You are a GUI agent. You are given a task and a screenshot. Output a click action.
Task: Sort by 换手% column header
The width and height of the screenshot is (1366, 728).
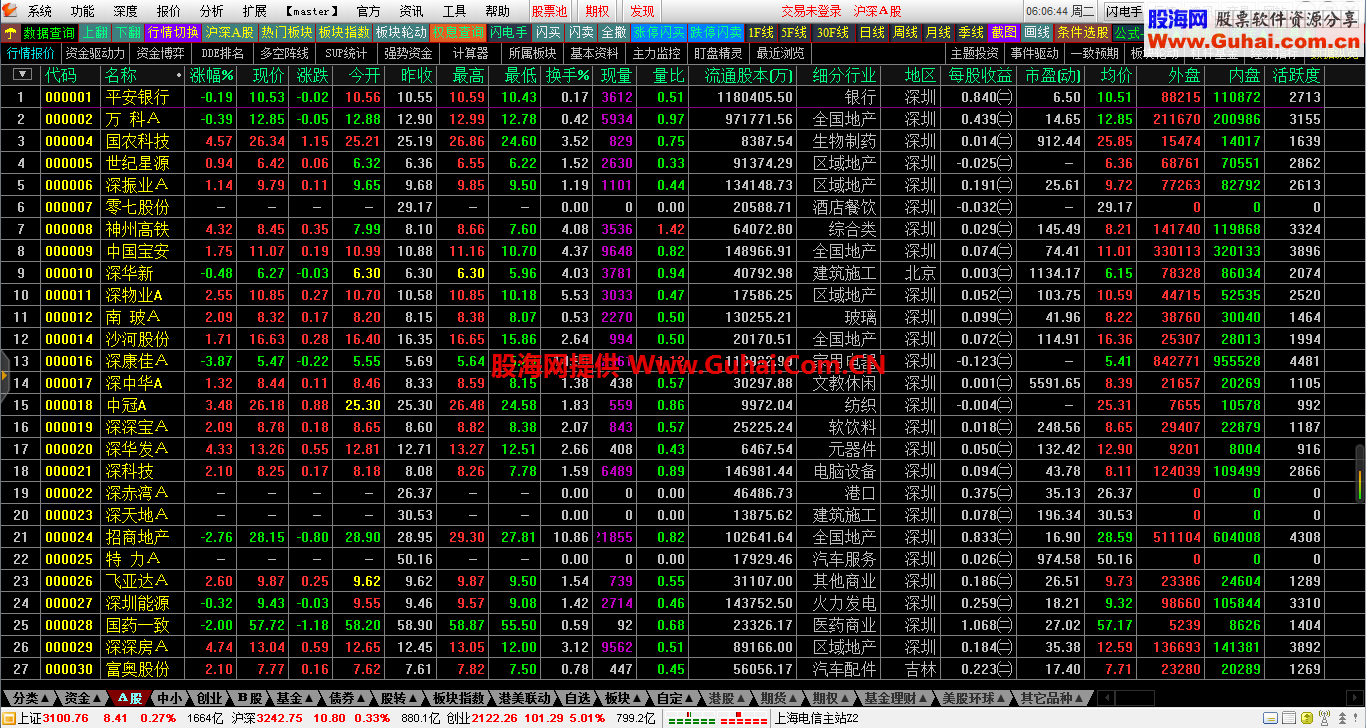(567, 75)
